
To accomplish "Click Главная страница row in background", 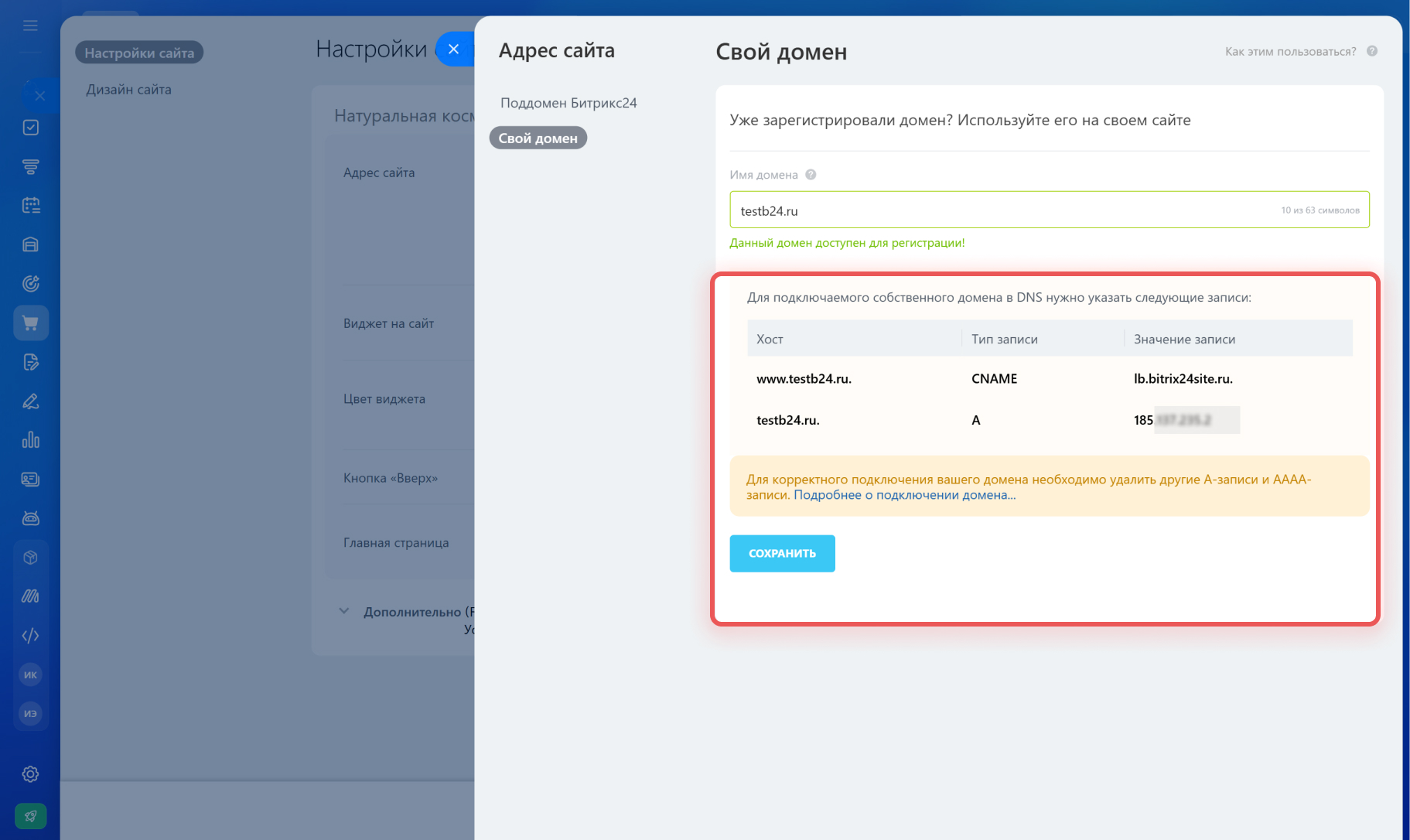I will tap(396, 543).
